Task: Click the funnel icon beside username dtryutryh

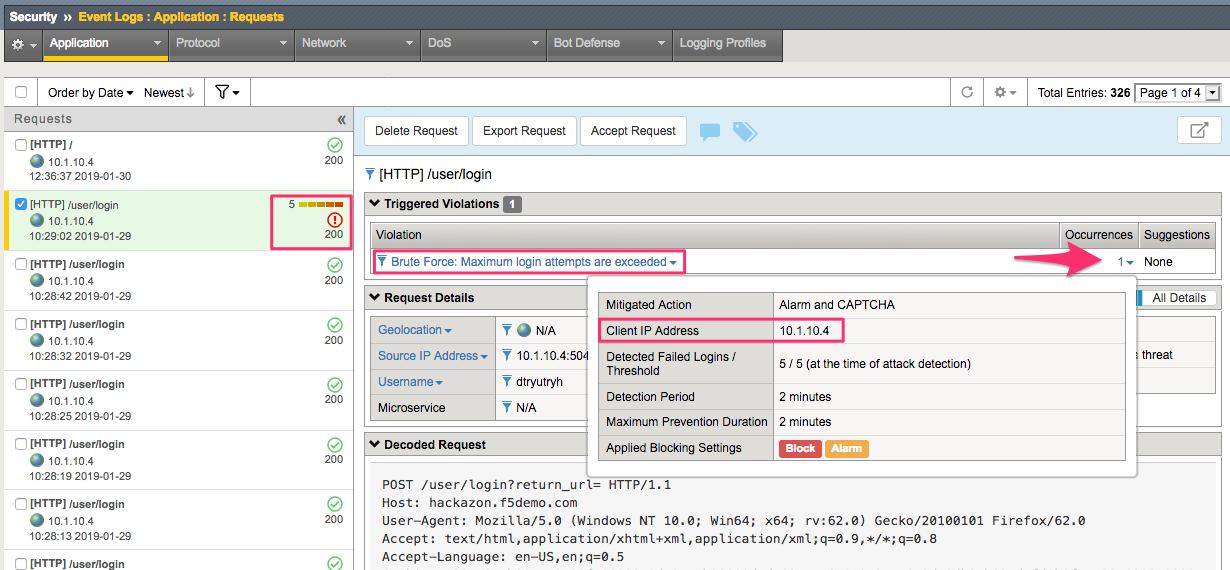Action: point(507,382)
